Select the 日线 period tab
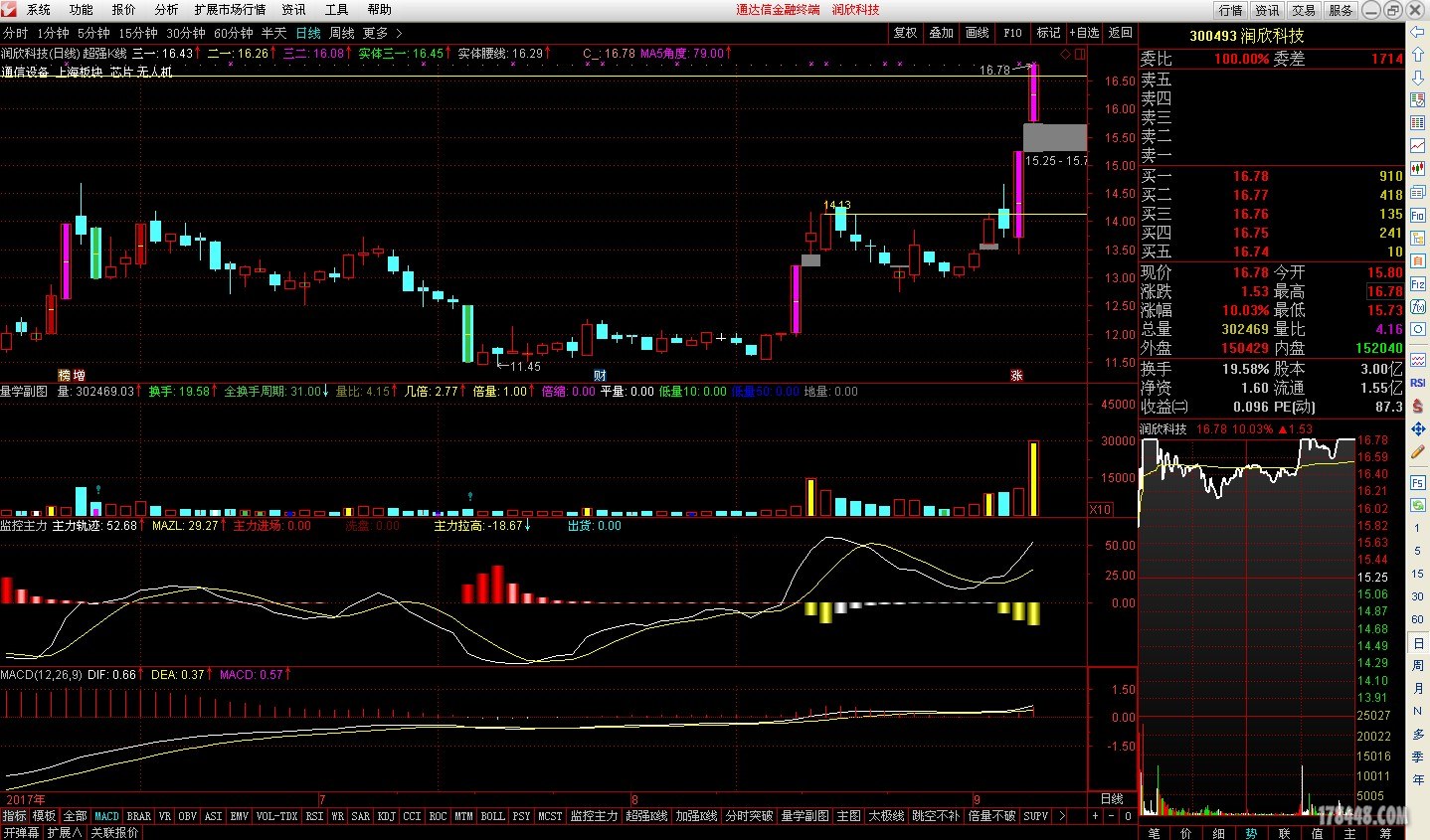 coord(308,33)
